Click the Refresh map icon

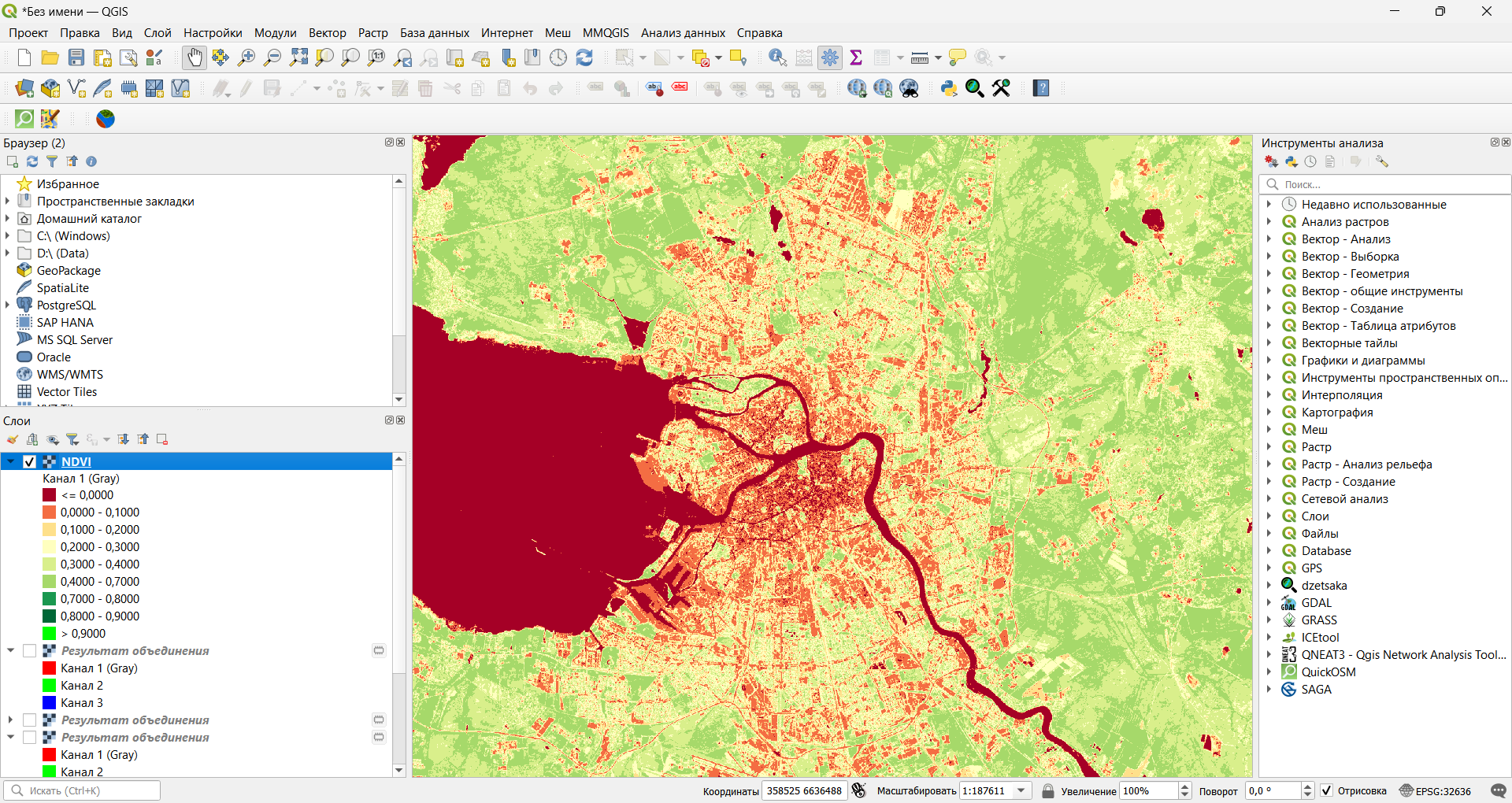(584, 57)
